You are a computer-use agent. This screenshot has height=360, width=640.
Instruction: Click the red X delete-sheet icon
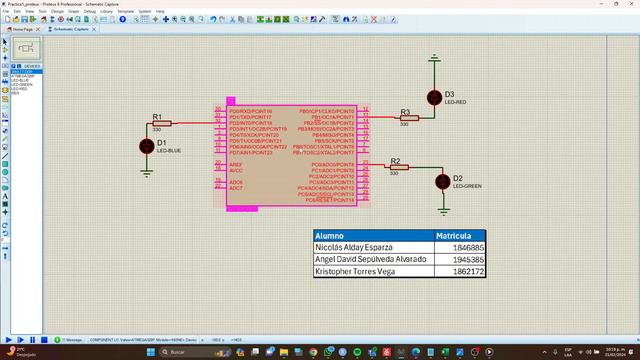pyautogui.click(x=373, y=19)
